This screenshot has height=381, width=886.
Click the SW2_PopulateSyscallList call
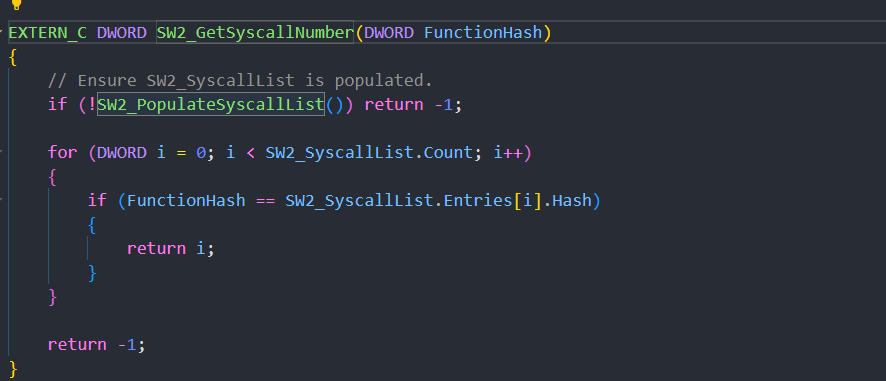tap(211, 105)
